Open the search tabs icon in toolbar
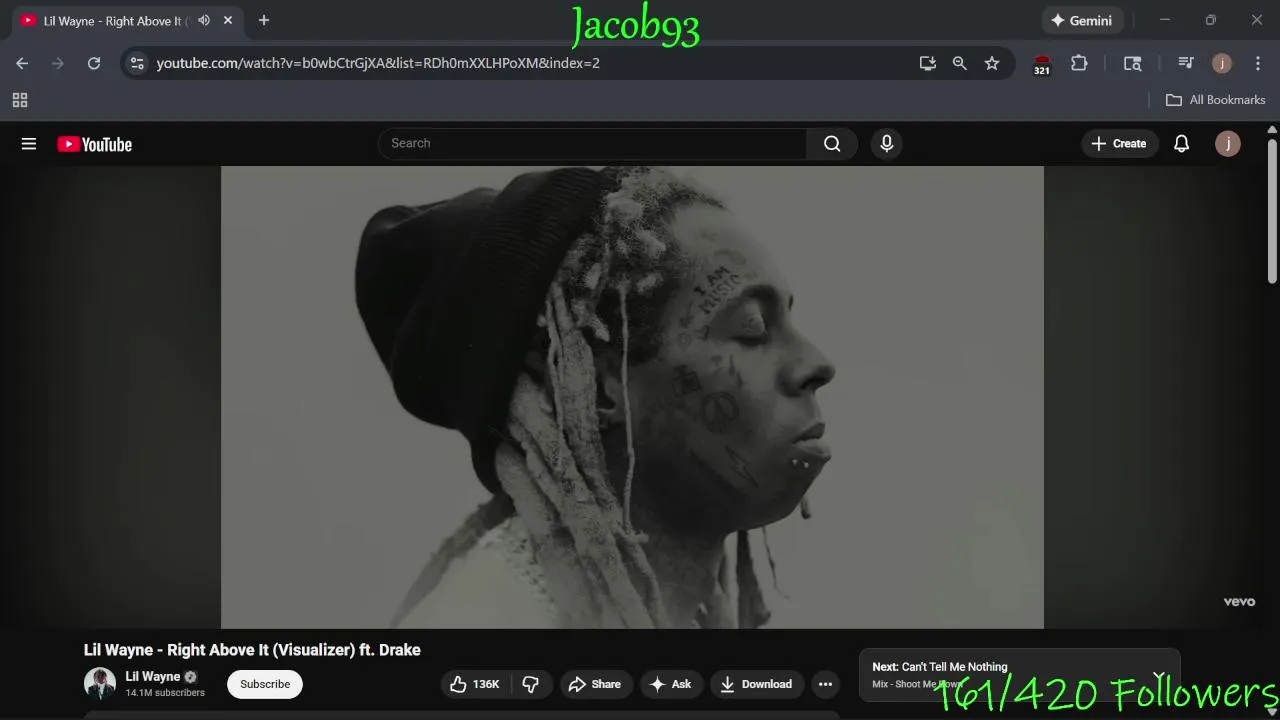 pos(1133,63)
